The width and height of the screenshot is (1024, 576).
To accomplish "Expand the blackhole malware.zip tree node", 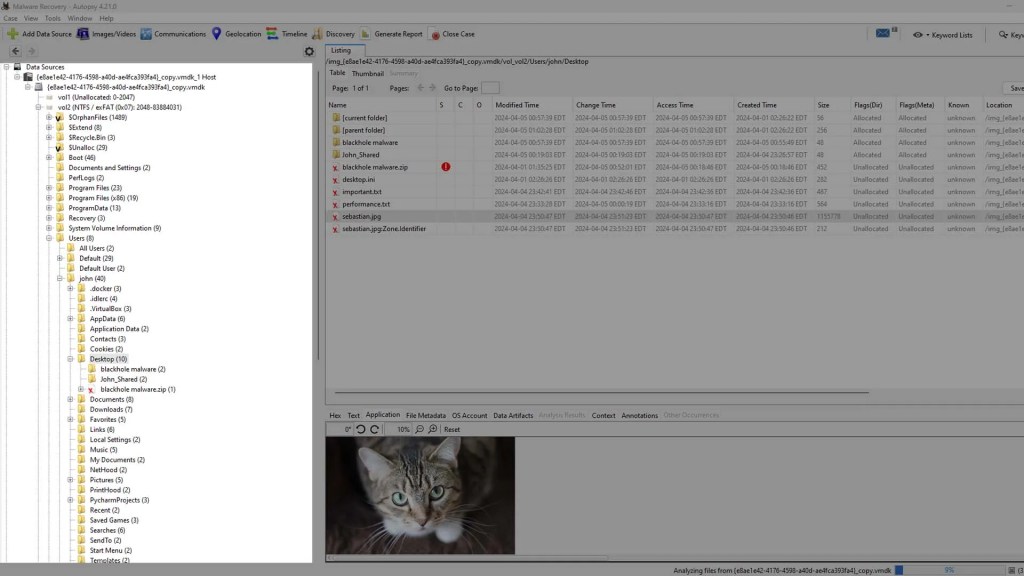I will 81,389.
